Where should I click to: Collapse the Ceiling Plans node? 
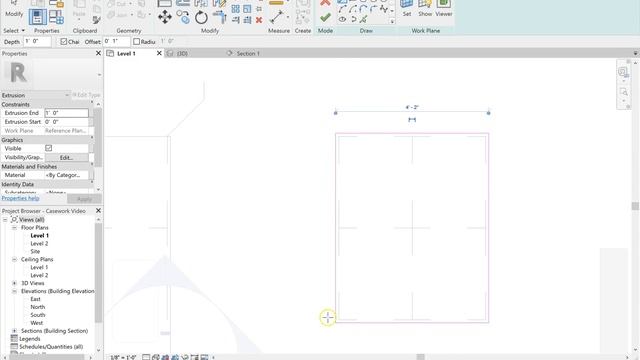[14, 260]
